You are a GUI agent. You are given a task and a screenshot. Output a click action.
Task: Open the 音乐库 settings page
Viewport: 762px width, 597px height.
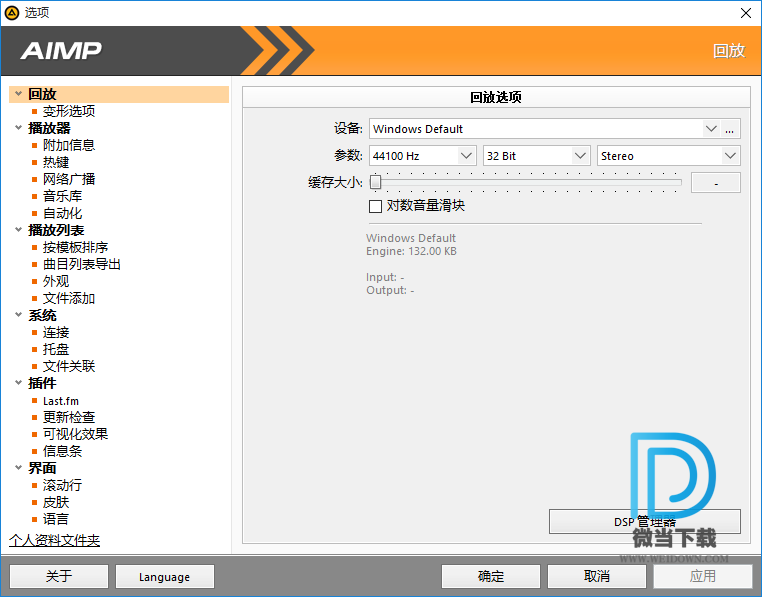click(62, 196)
